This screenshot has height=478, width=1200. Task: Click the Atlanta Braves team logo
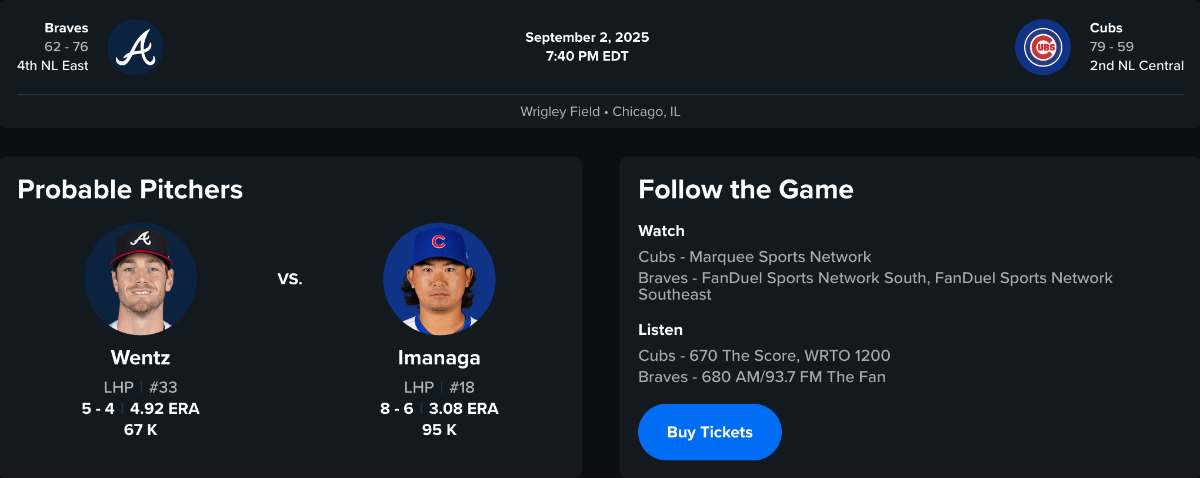135,47
